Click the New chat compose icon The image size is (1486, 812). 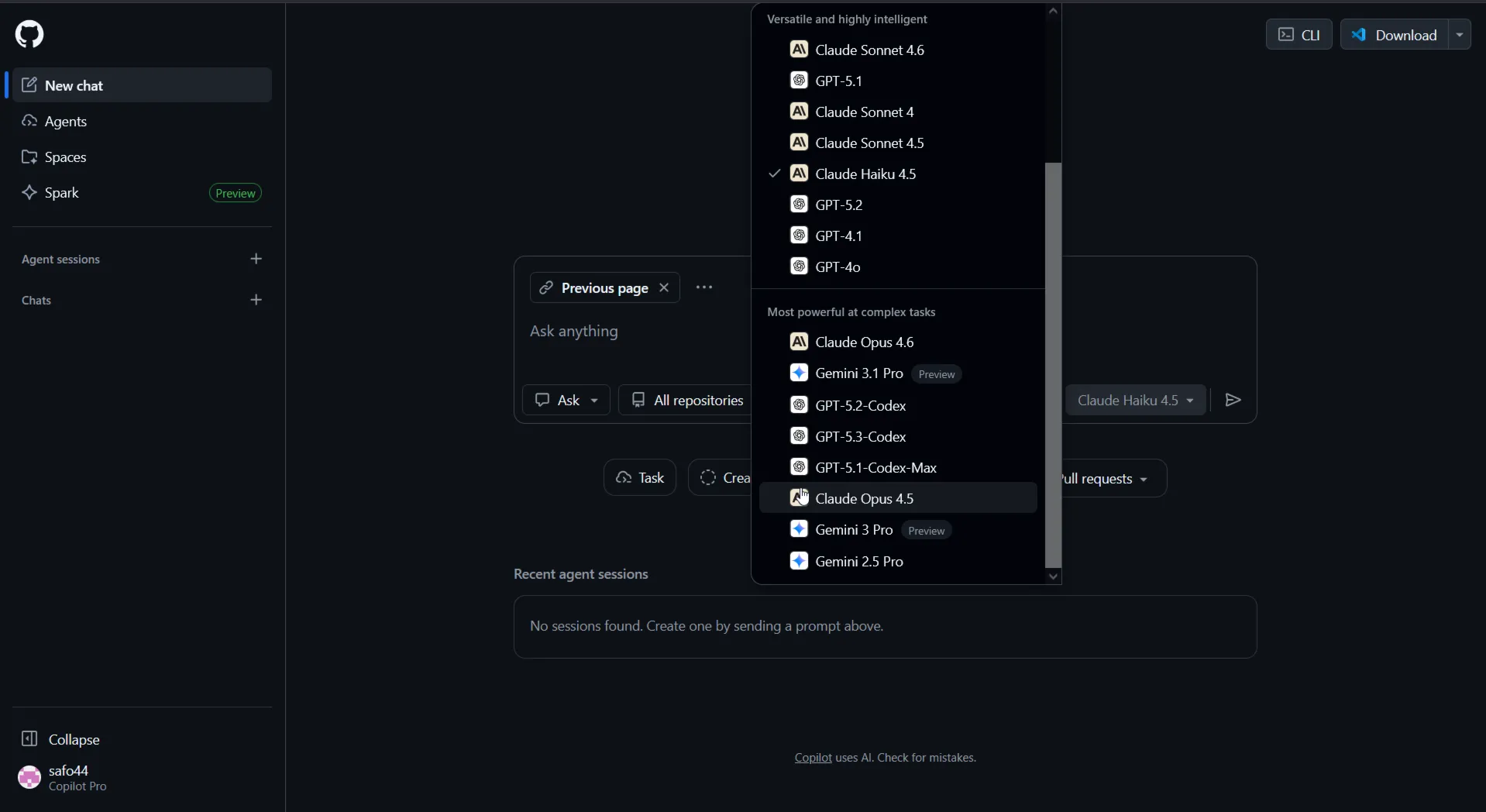29,85
